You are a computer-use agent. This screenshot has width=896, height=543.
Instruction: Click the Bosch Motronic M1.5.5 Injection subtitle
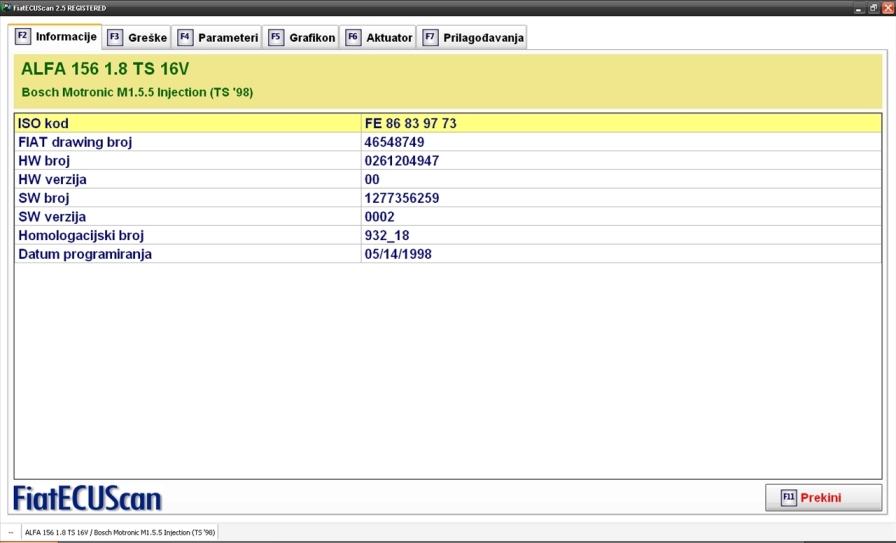click(137, 92)
